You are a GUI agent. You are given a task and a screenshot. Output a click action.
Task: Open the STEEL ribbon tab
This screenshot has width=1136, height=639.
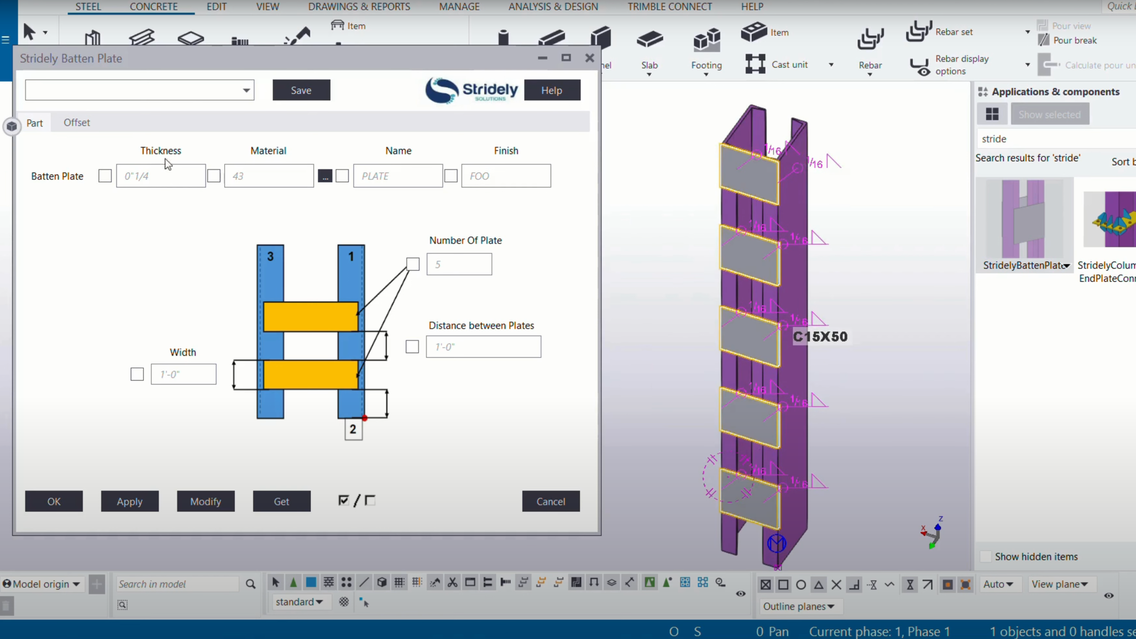click(x=88, y=7)
